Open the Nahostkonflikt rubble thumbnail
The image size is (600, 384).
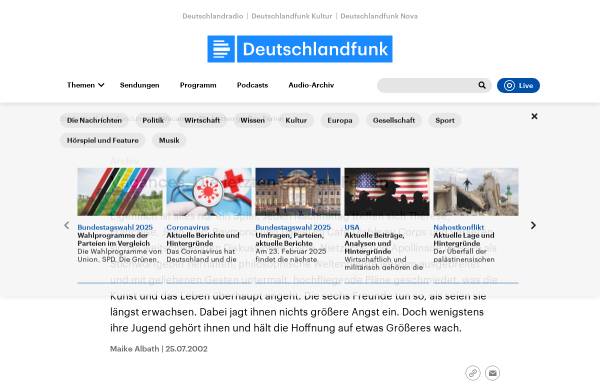(476, 192)
